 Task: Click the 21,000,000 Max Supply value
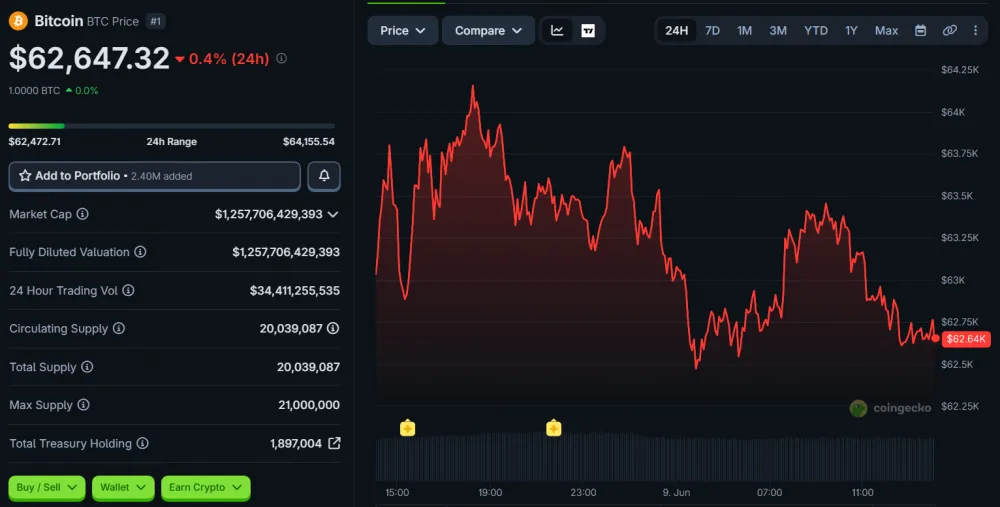point(309,405)
